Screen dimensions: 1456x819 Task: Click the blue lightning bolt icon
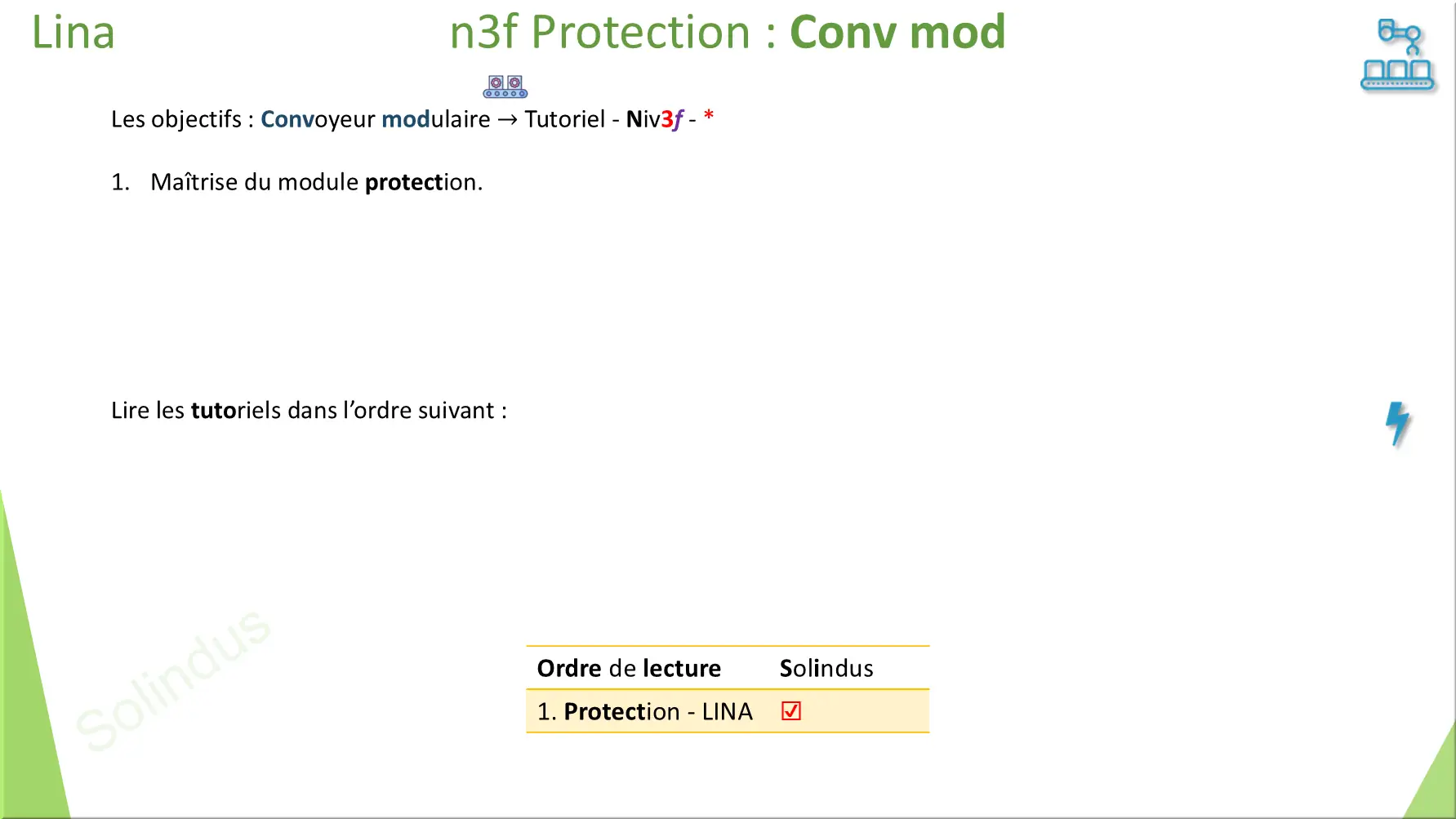coord(1397,423)
